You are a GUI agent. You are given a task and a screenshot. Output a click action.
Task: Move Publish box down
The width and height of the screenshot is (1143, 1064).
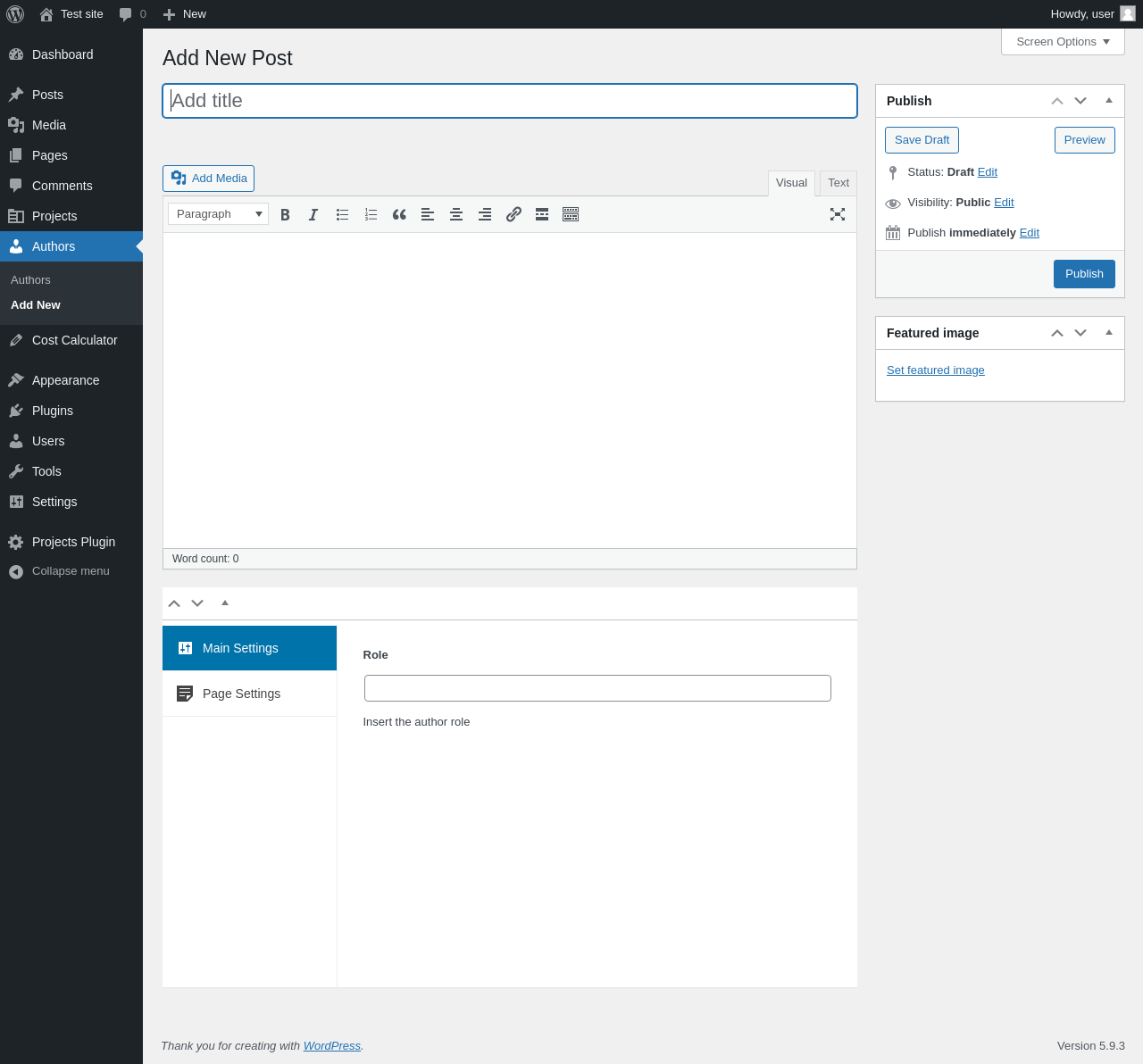[x=1080, y=101]
